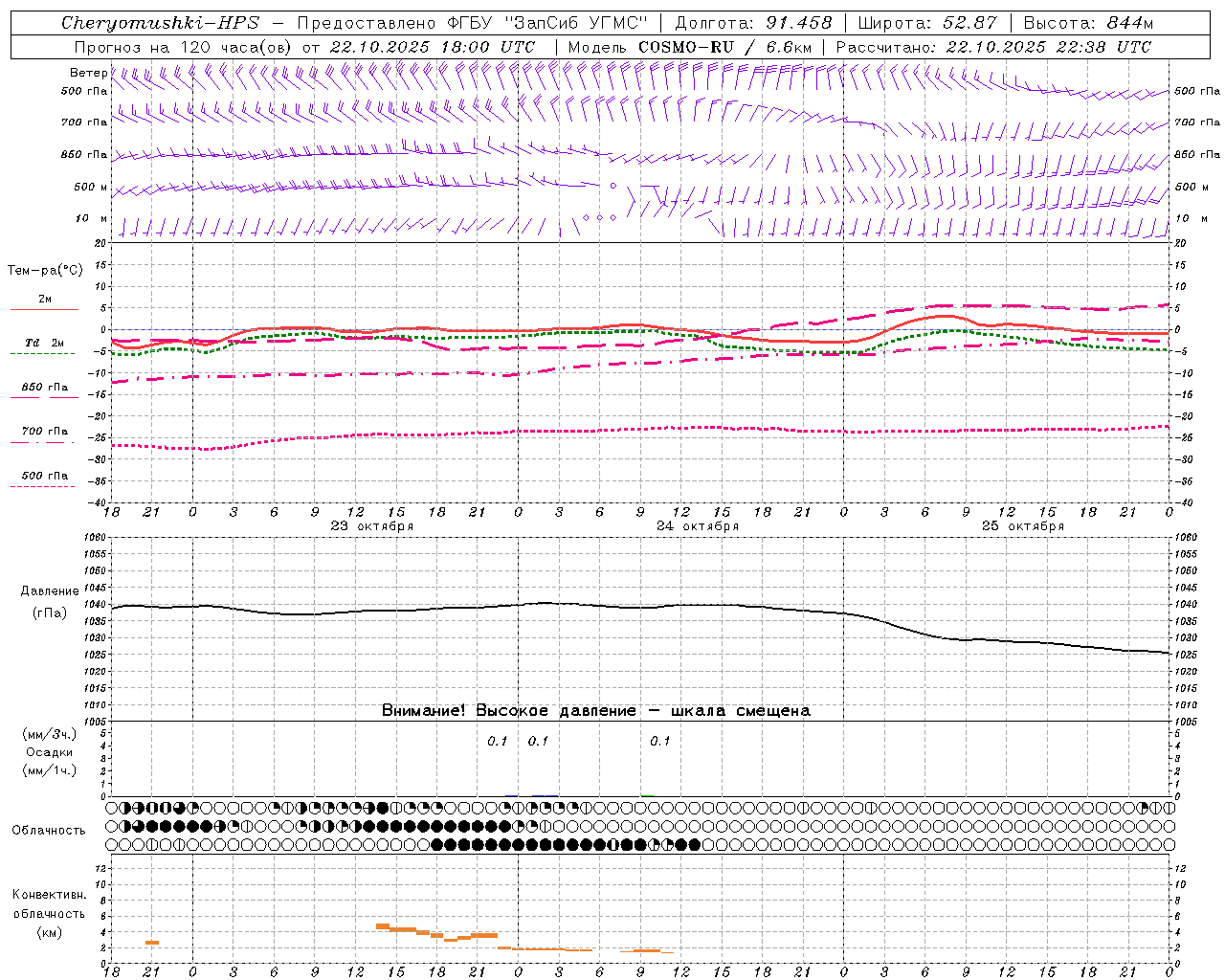Click the (мм/3ч.) precipitation unit label
The image size is (1225, 980).
[x=50, y=735]
